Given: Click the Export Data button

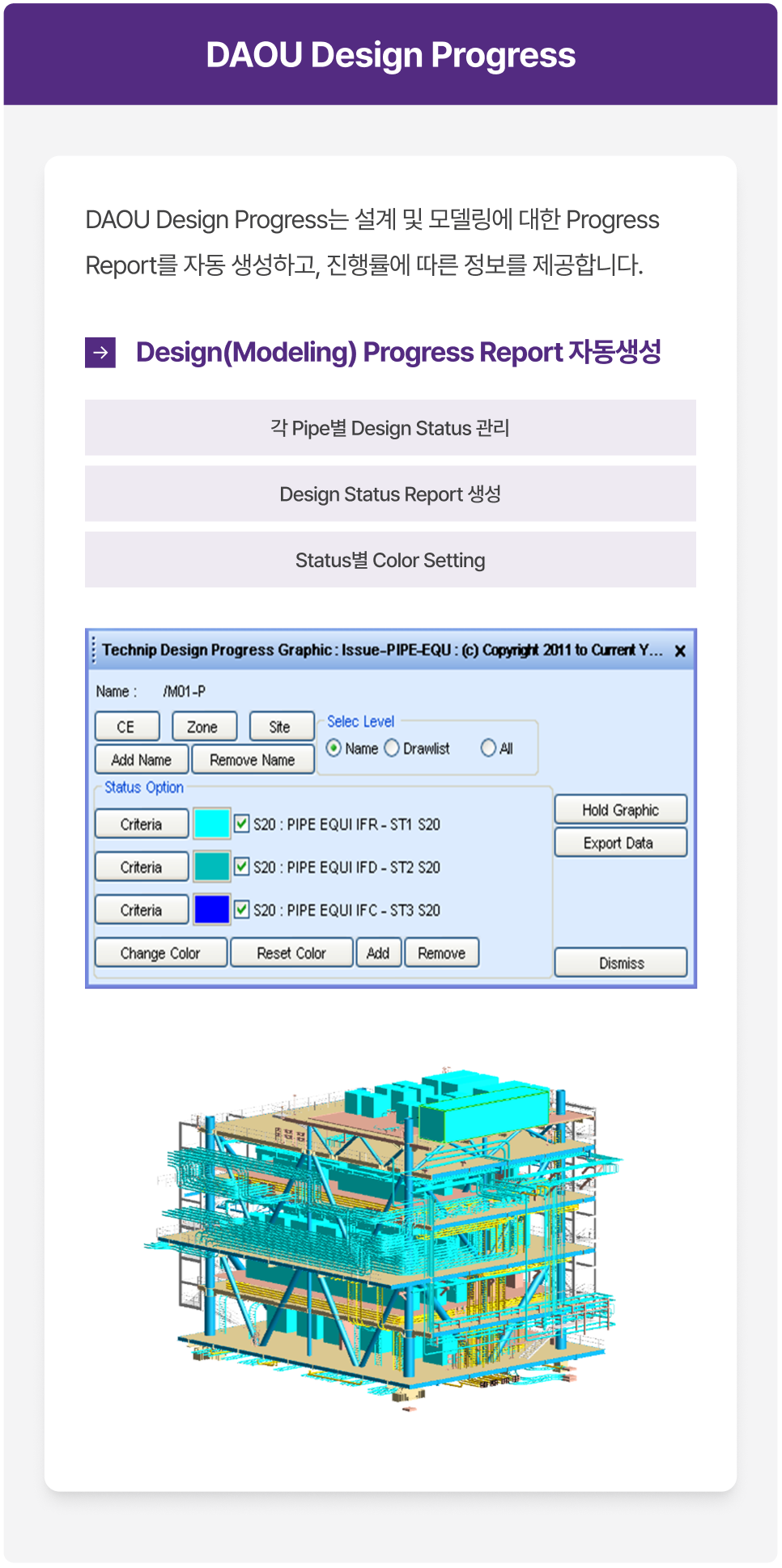Looking at the screenshot, I should (620, 843).
